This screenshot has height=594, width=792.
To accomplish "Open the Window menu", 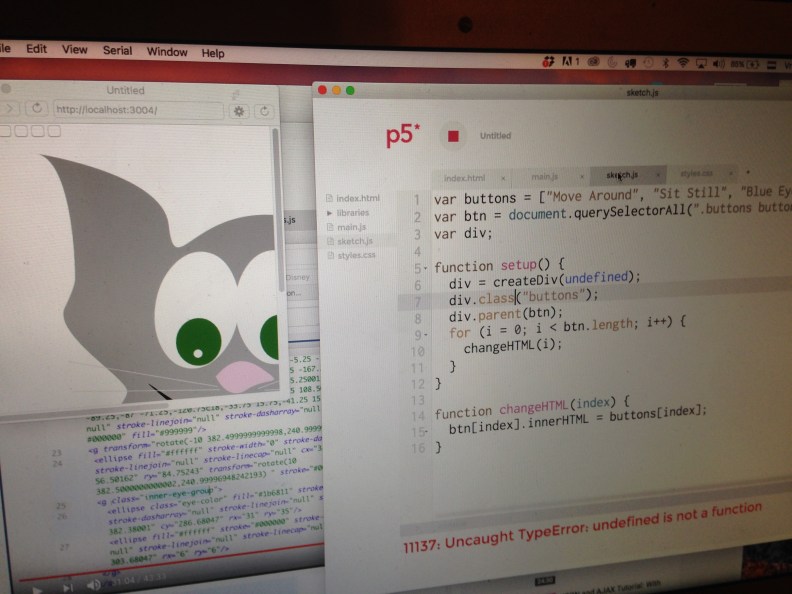I will 167,51.
